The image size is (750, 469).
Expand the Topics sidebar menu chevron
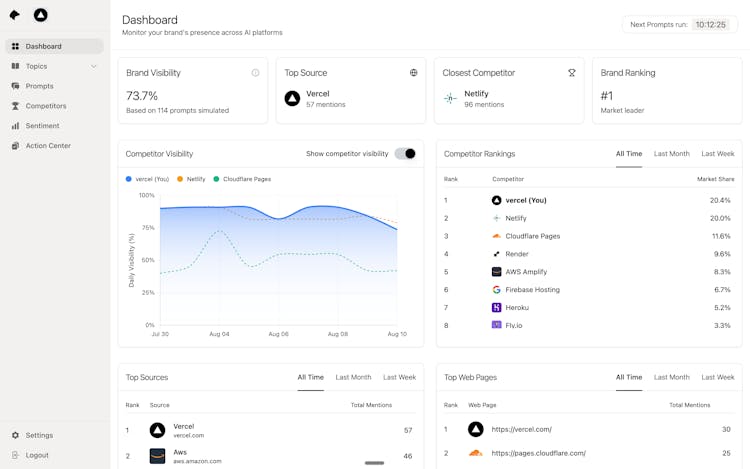(94, 66)
